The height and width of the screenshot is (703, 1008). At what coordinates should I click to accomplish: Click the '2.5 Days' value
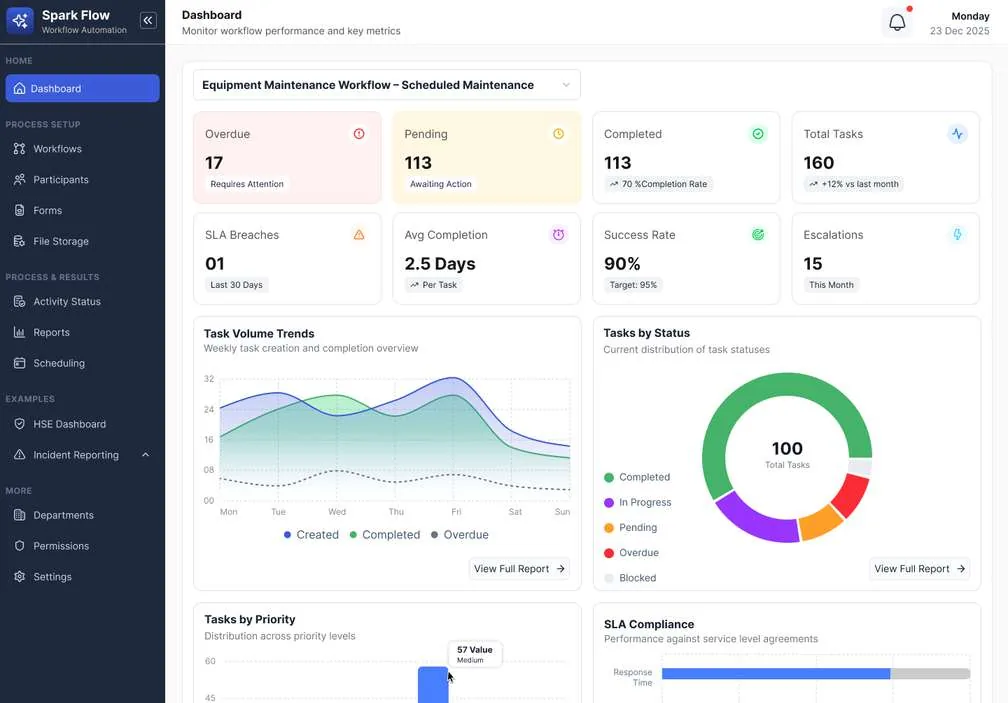[x=440, y=263]
